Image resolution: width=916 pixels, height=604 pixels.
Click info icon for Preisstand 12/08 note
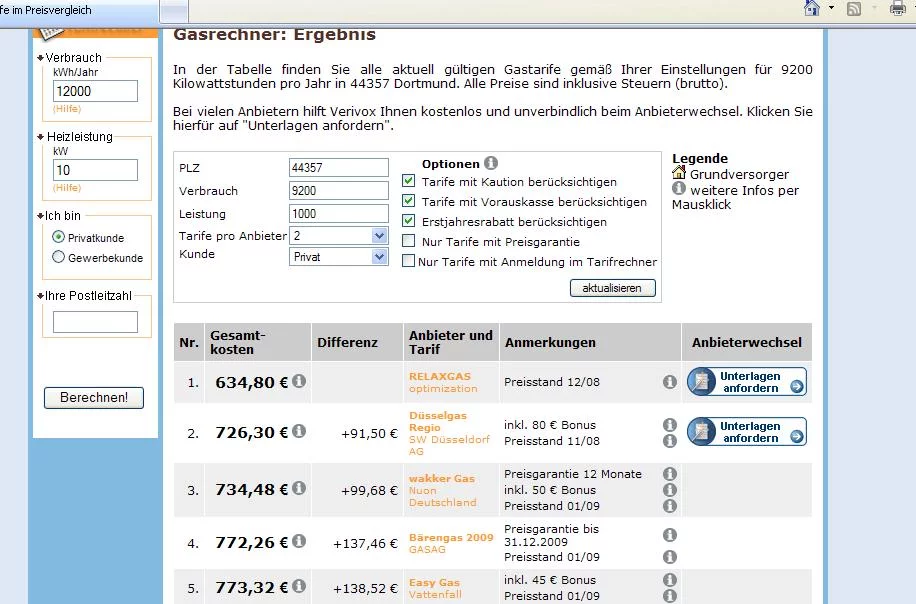click(x=670, y=382)
